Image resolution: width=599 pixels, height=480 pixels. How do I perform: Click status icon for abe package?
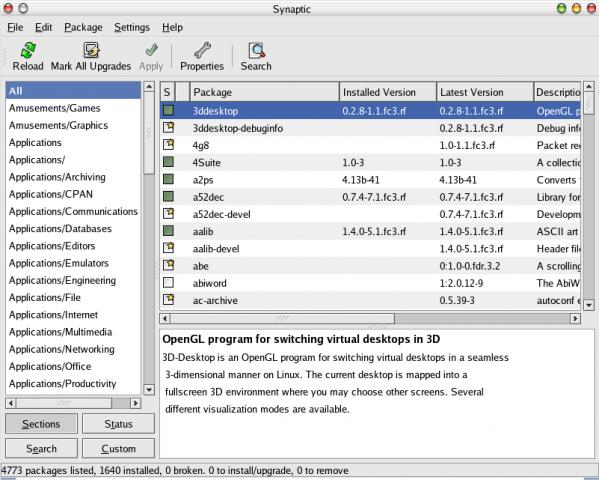pyautogui.click(x=168, y=265)
